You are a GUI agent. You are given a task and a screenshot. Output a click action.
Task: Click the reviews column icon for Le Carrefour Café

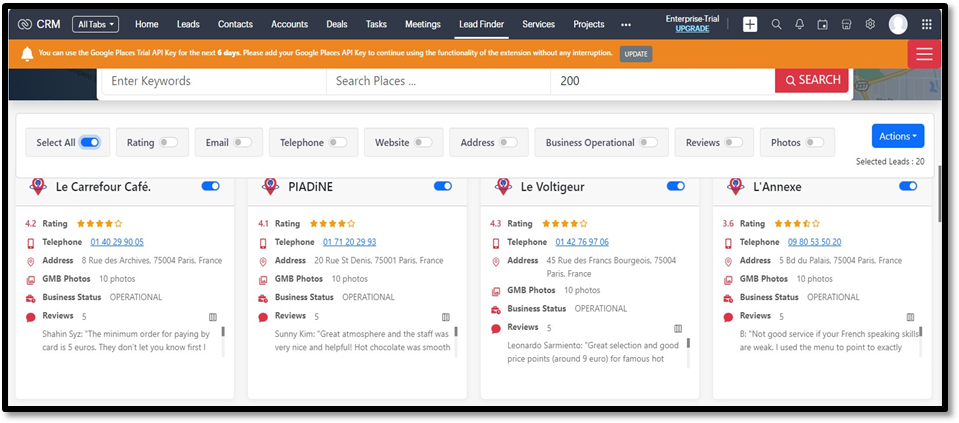(x=213, y=317)
